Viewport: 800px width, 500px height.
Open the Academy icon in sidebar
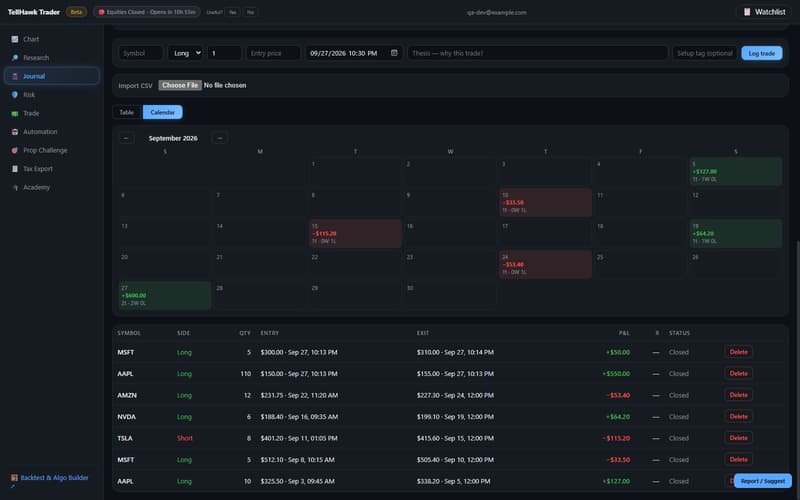tap(15, 187)
